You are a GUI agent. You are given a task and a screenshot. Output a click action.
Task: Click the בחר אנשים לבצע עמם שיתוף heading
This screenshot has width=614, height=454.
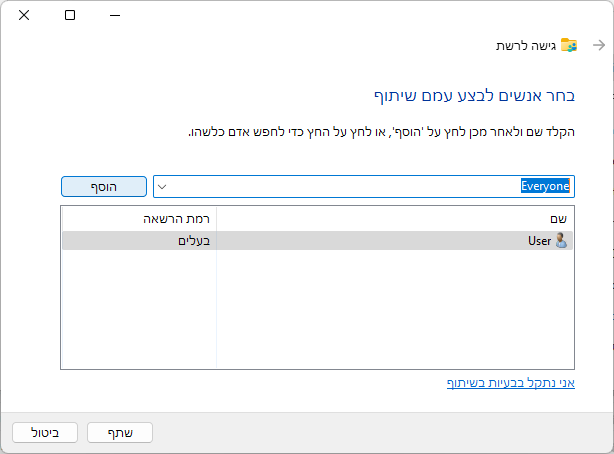[466, 95]
